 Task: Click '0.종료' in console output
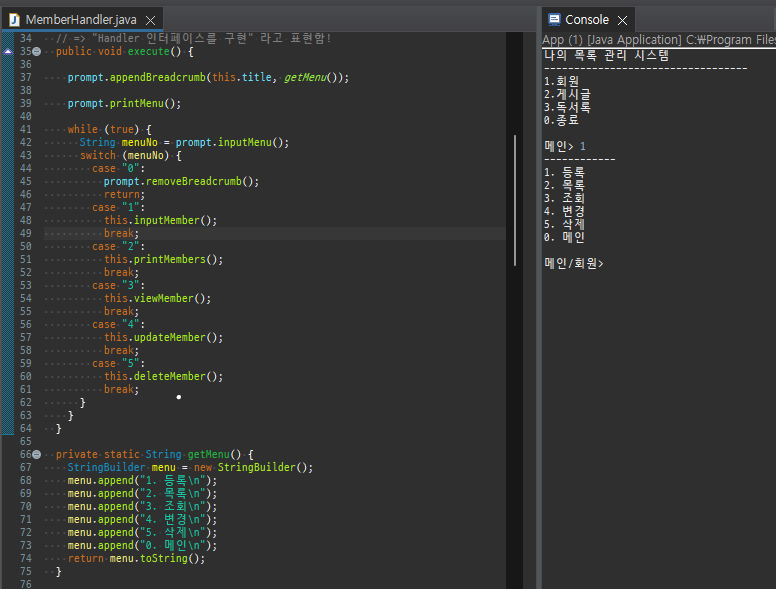coord(561,120)
